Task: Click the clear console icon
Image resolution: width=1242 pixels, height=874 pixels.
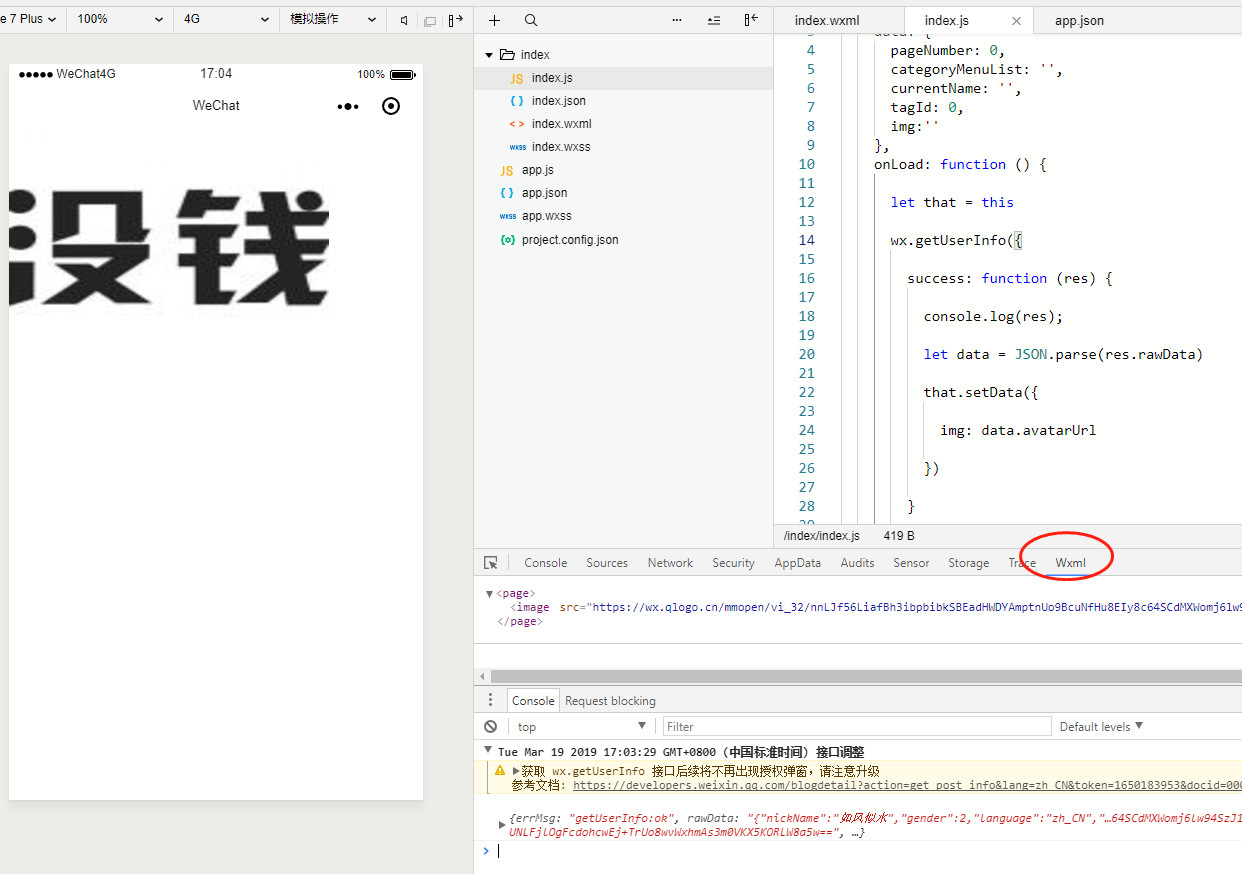Action: [490, 727]
